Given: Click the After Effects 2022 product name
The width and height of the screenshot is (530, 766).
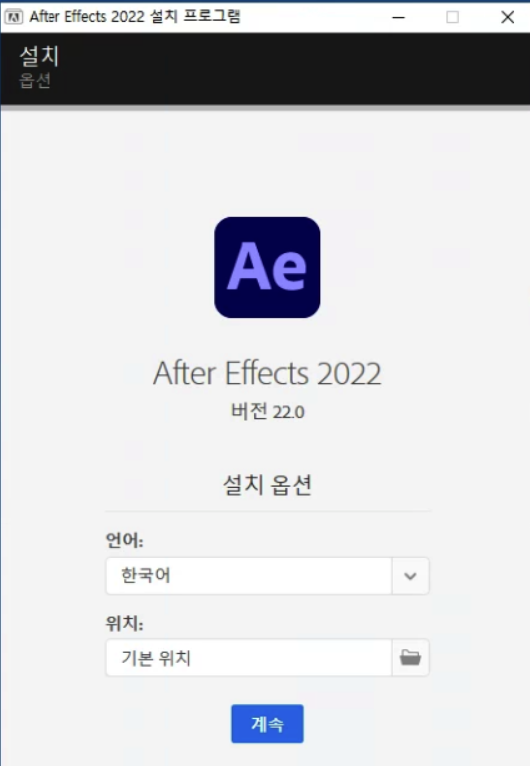Looking at the screenshot, I should (267, 374).
